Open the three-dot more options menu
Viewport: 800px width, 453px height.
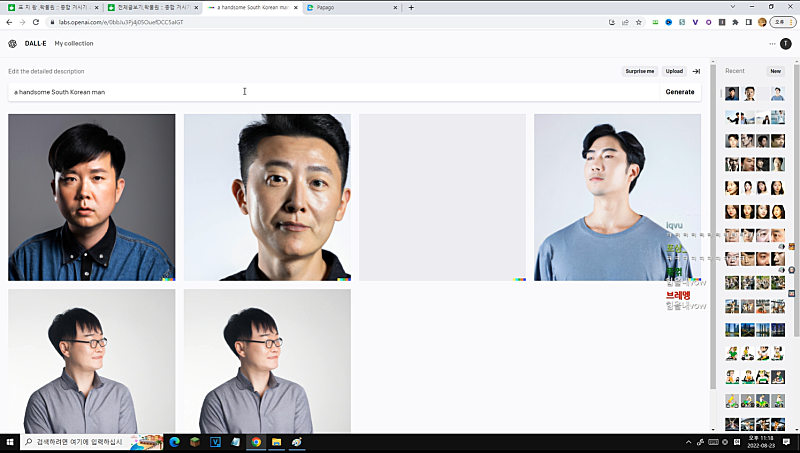coord(772,44)
